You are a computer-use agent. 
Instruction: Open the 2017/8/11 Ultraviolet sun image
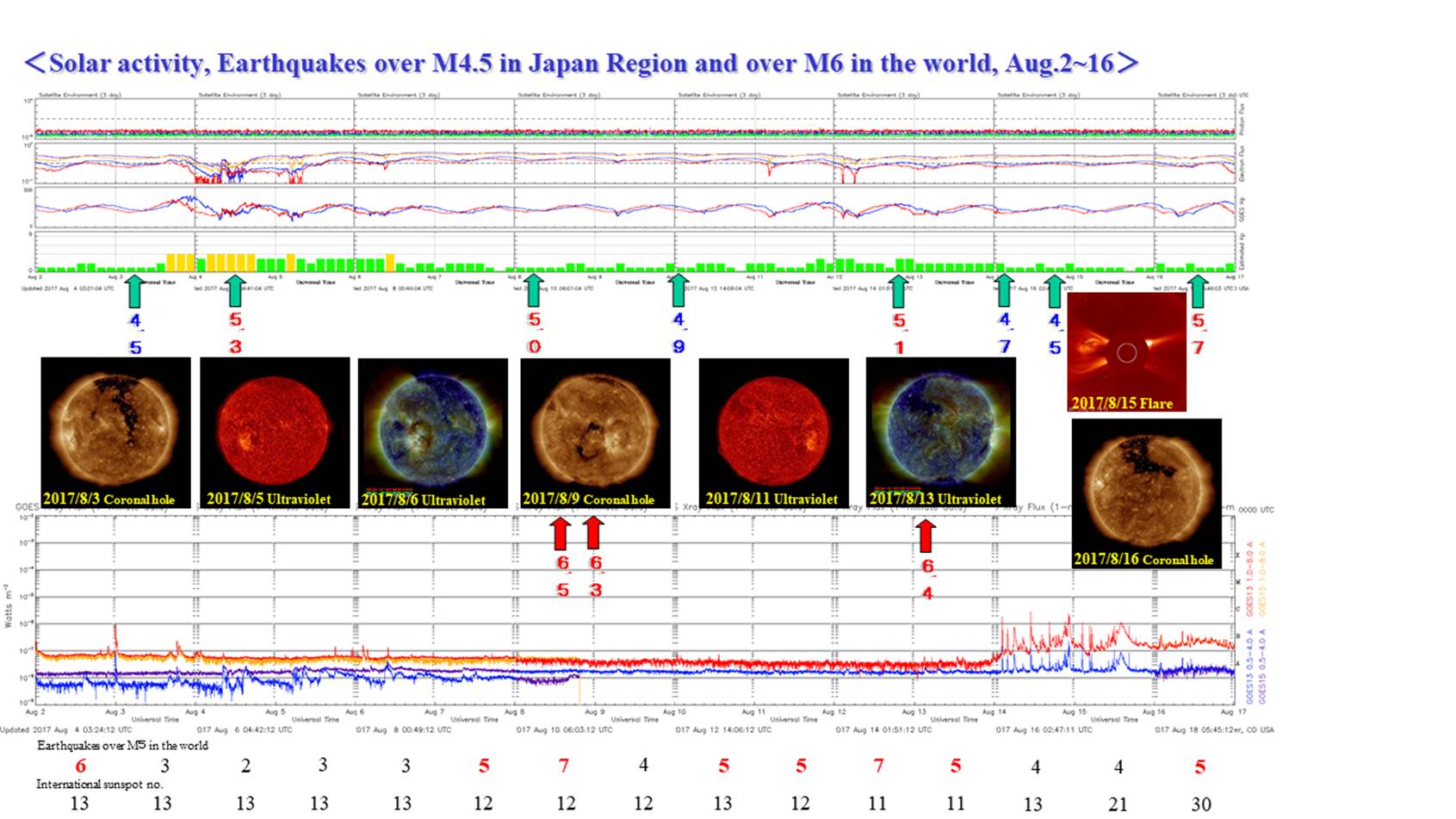(x=773, y=432)
